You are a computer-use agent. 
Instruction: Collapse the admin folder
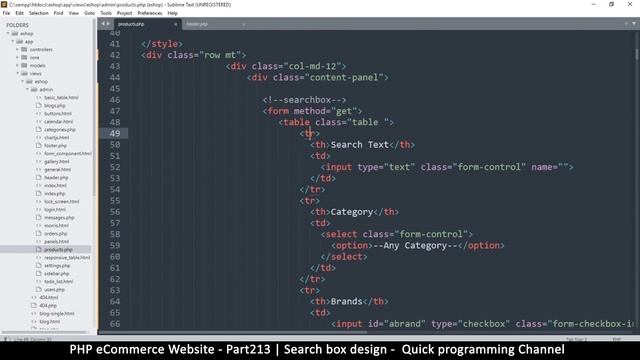click(x=27, y=89)
